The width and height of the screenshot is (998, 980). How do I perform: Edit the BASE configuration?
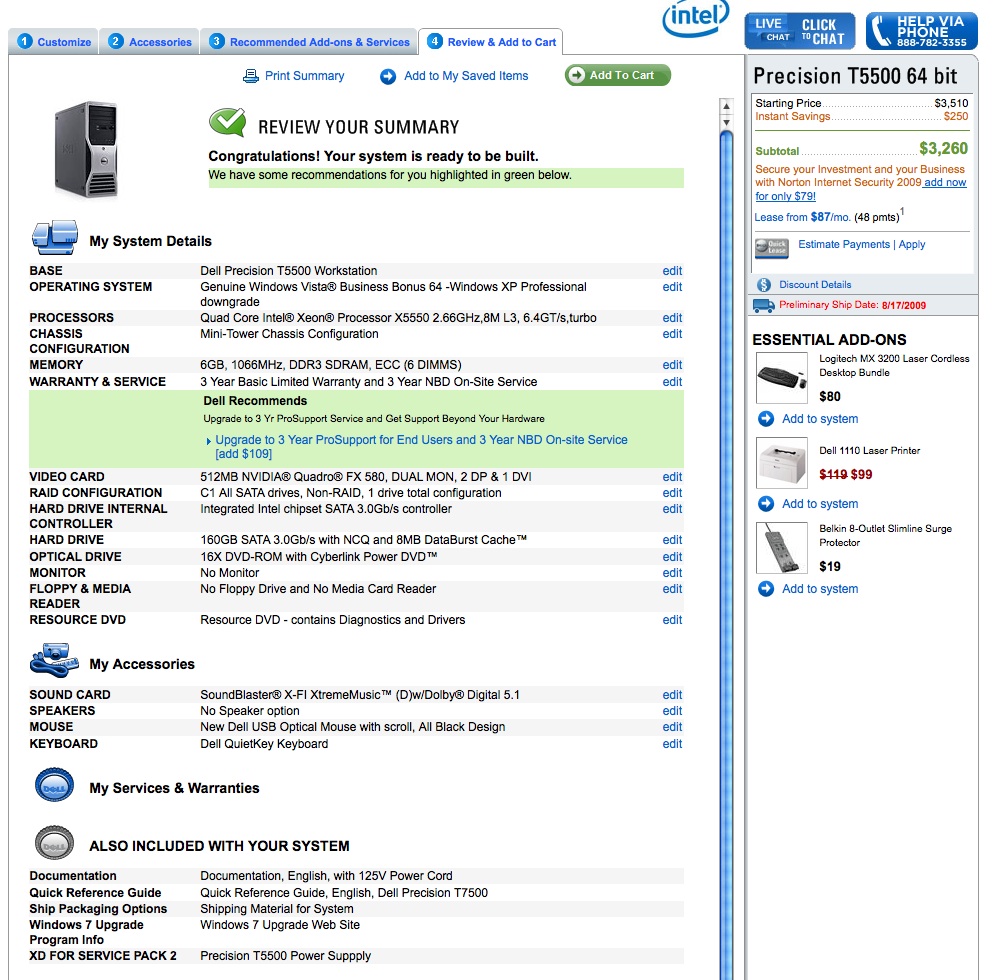pyautogui.click(x=672, y=271)
